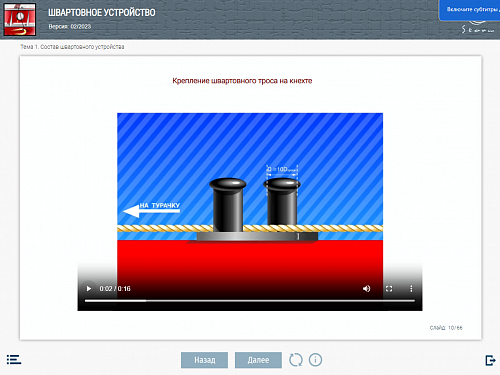500x375 pixels.
Task: Click the course logo image
Action: [20, 19]
